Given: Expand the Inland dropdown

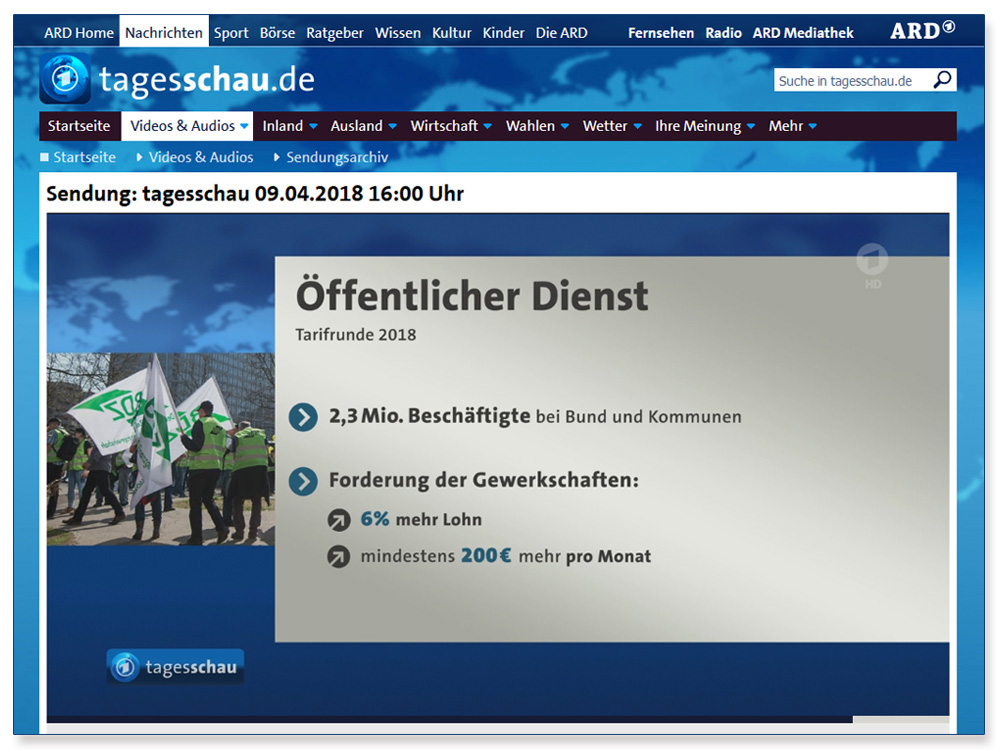Looking at the screenshot, I should 313,126.
